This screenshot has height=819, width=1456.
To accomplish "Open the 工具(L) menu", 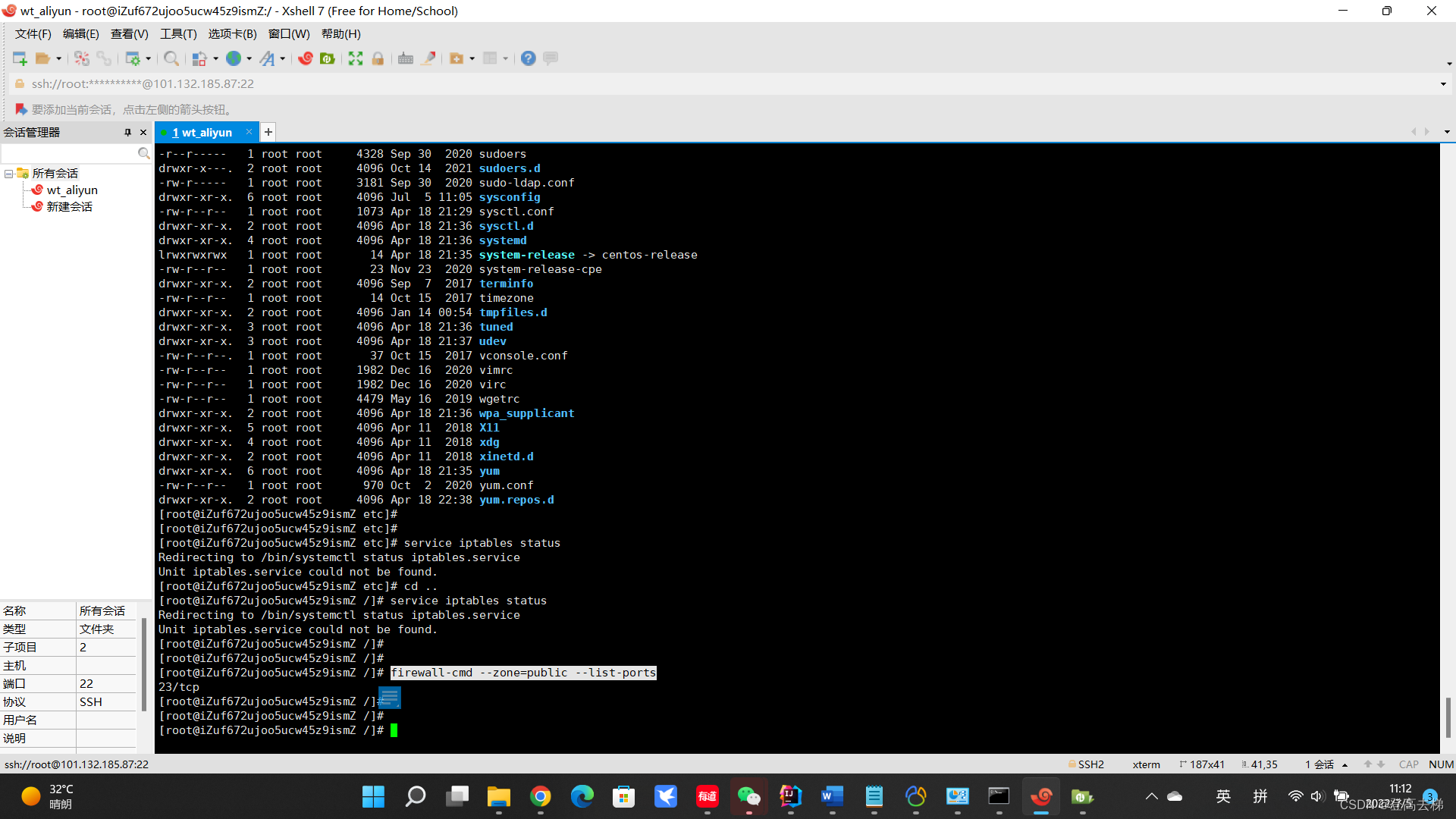I will 175,33.
